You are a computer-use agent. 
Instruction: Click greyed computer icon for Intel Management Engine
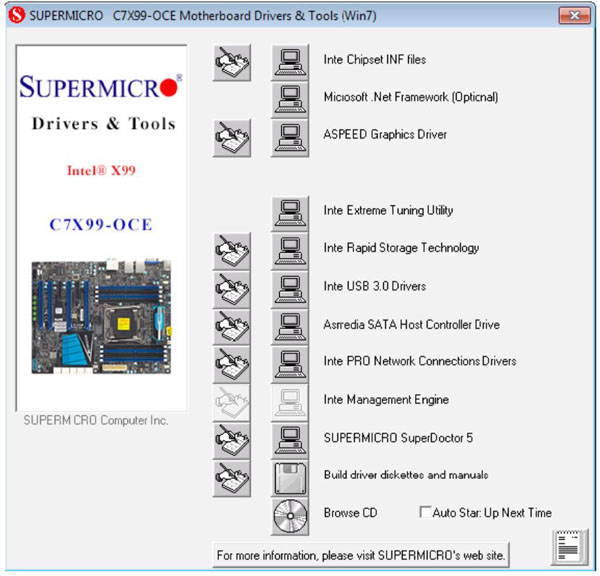[290, 403]
